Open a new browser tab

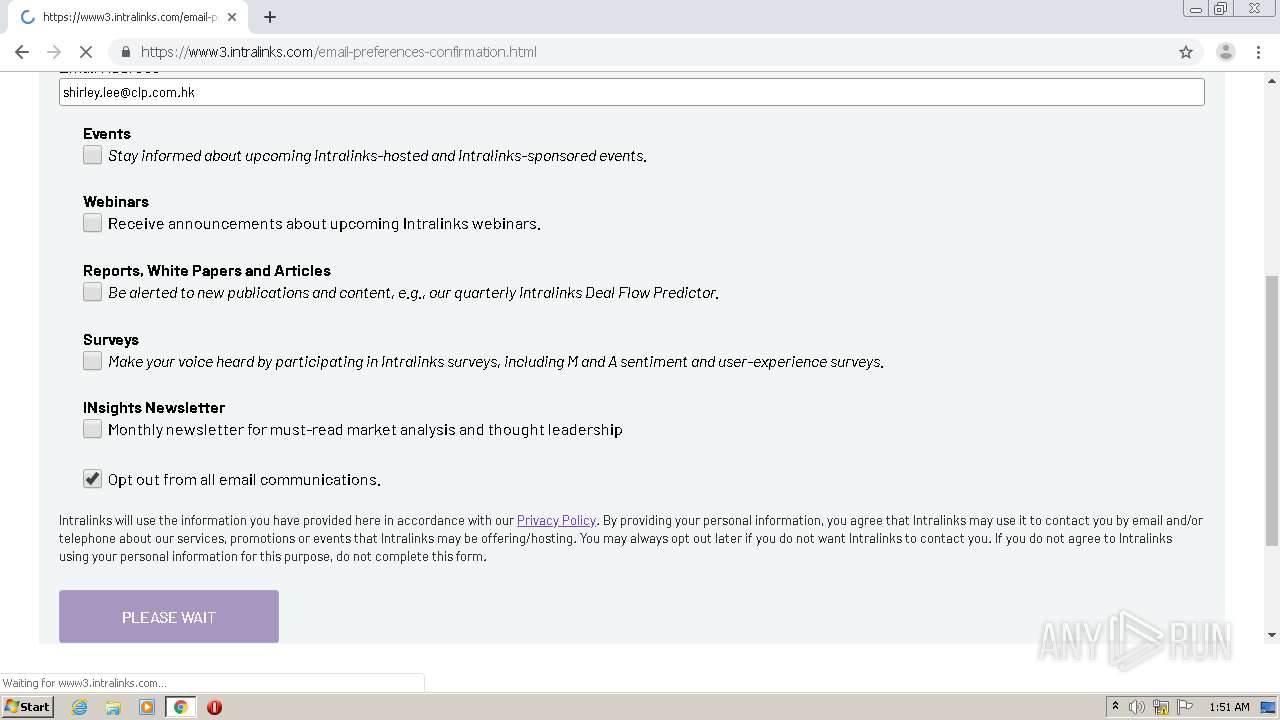[270, 17]
